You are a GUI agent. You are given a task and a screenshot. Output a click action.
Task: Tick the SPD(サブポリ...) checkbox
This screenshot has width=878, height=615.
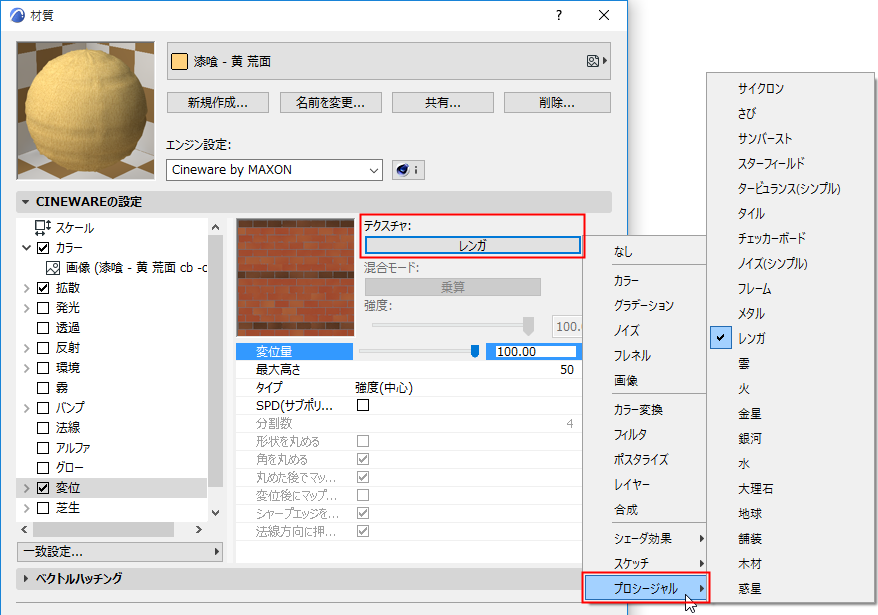coord(363,405)
